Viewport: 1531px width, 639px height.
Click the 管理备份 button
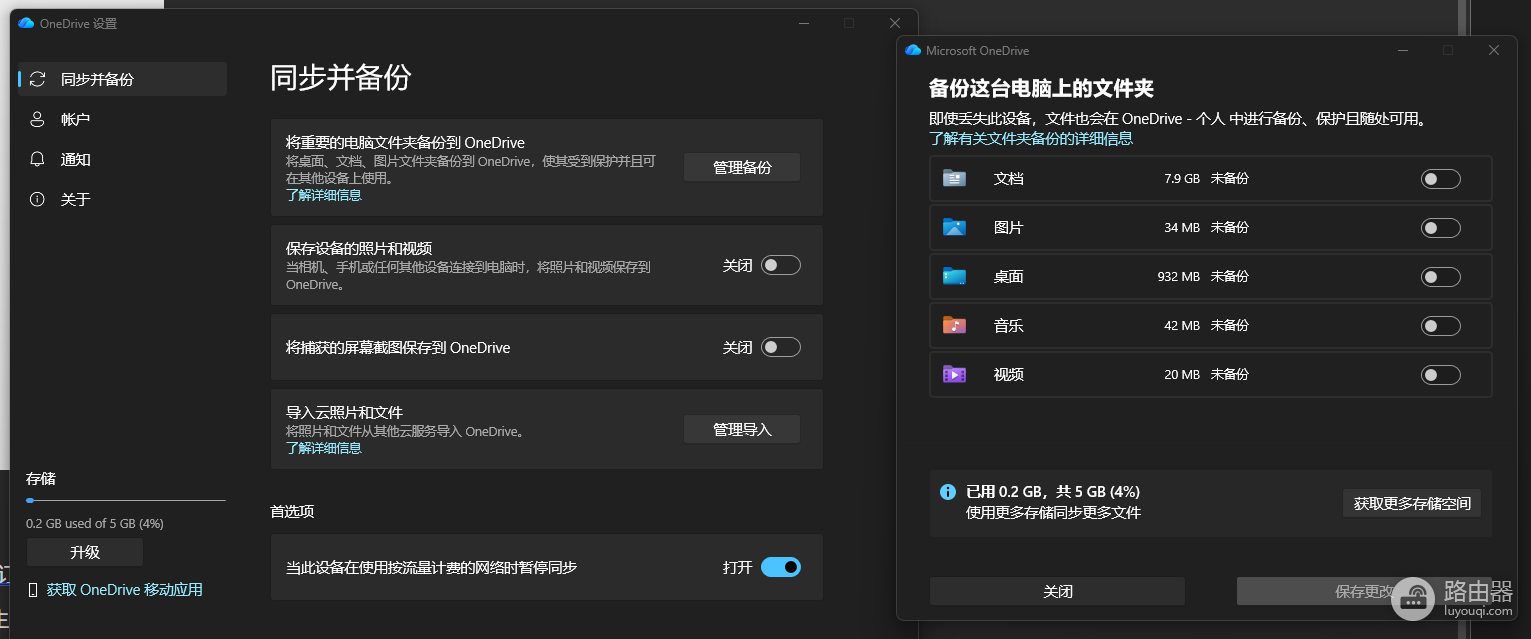coord(742,167)
